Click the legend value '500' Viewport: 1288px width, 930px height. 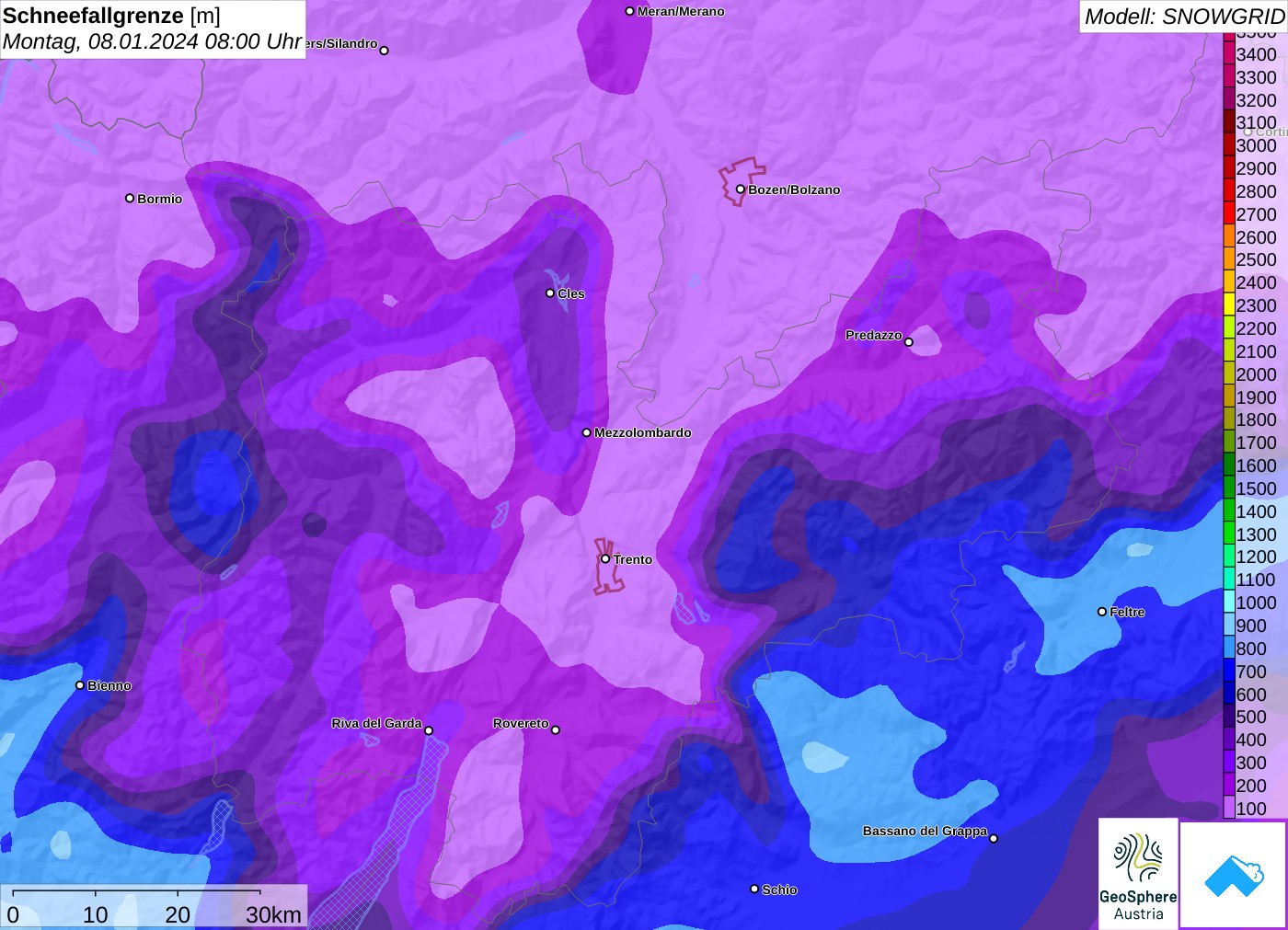pyautogui.click(x=1251, y=717)
